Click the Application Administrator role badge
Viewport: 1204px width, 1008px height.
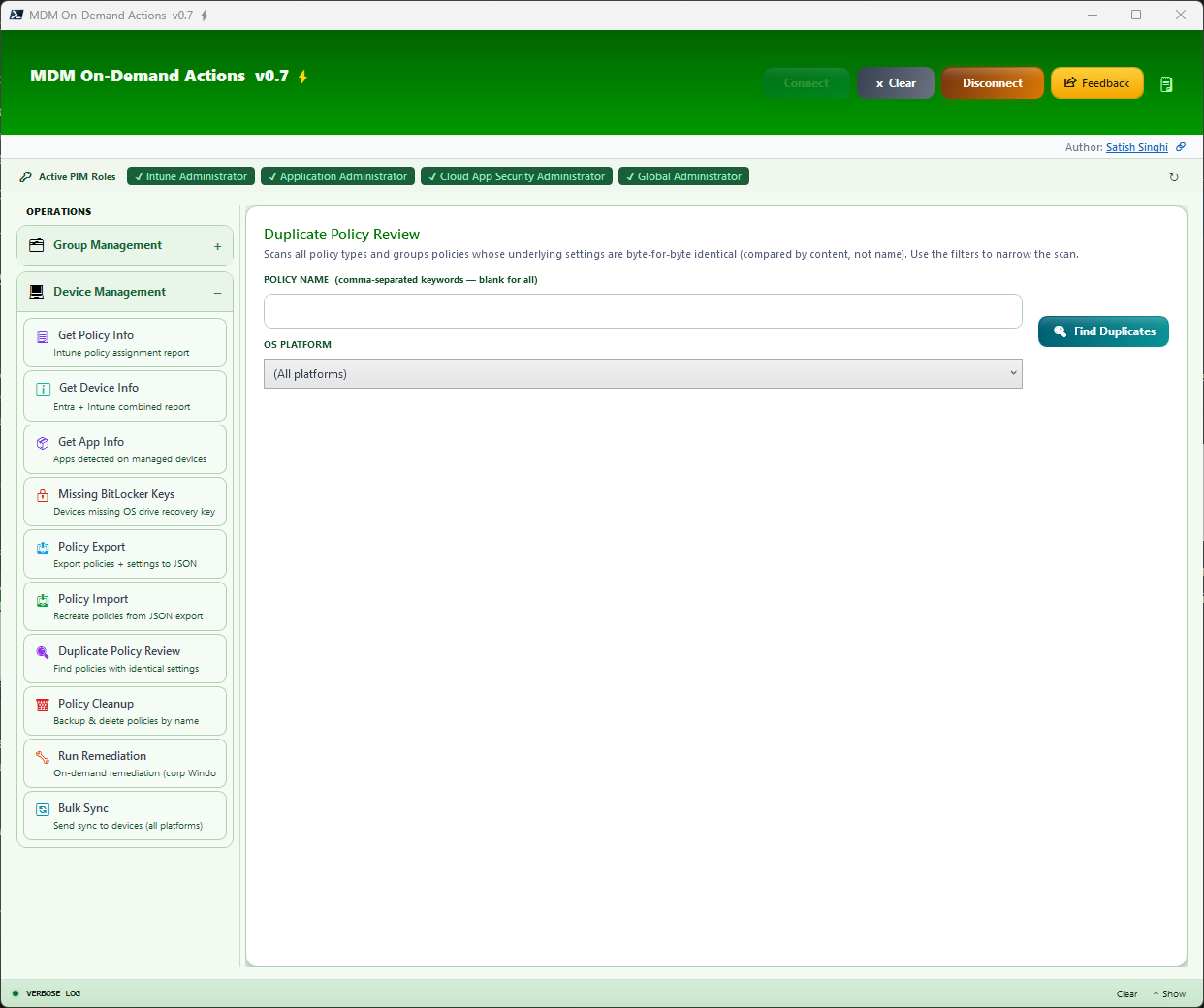[x=338, y=176]
